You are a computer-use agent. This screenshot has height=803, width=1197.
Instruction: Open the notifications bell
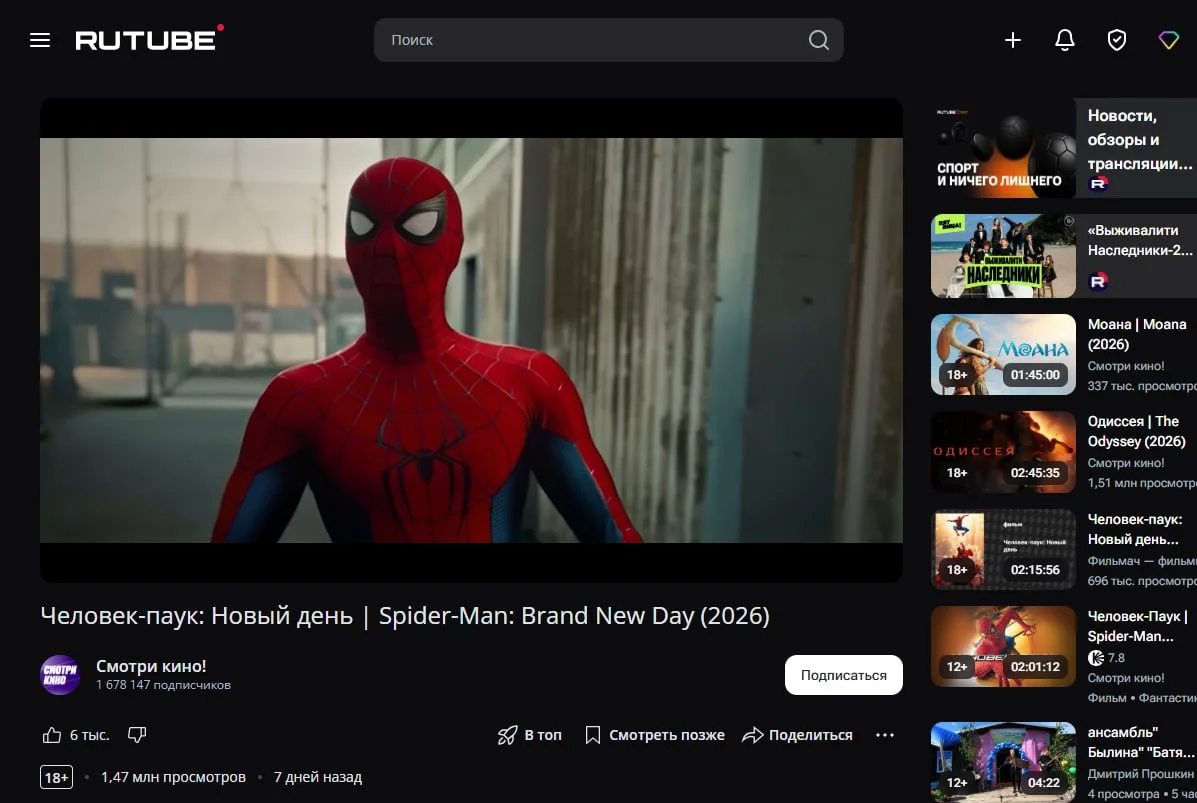coord(1064,40)
